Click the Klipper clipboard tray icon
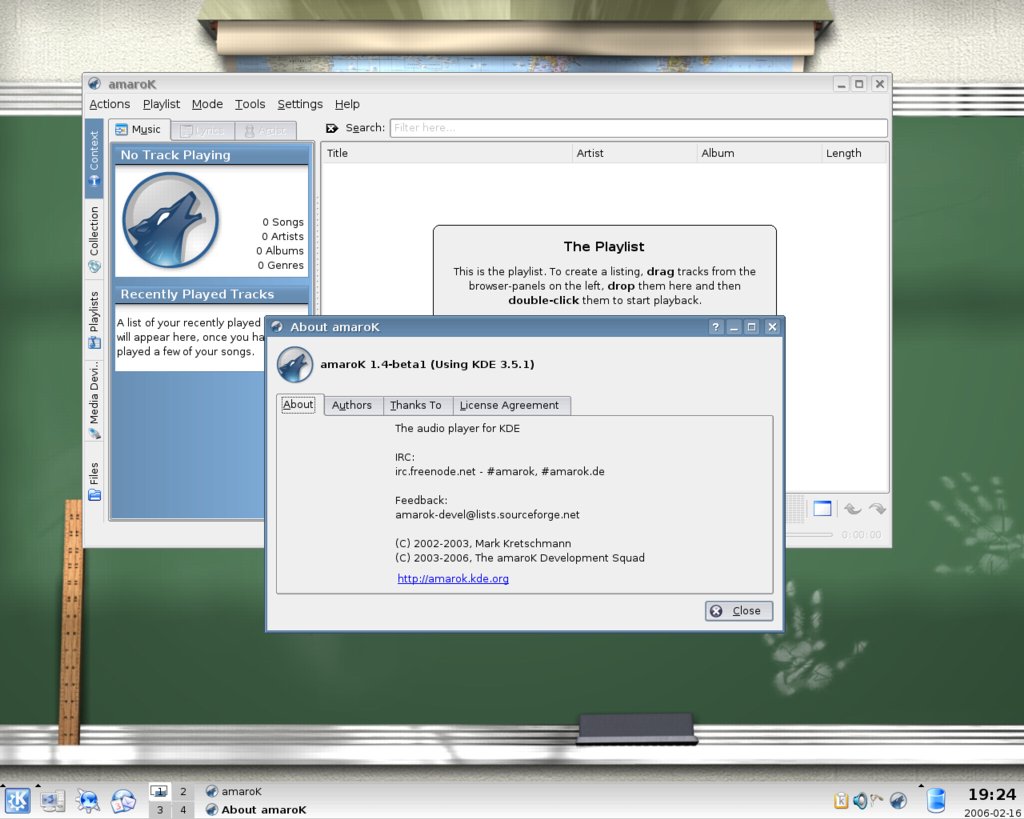1024x819 pixels. [x=841, y=801]
